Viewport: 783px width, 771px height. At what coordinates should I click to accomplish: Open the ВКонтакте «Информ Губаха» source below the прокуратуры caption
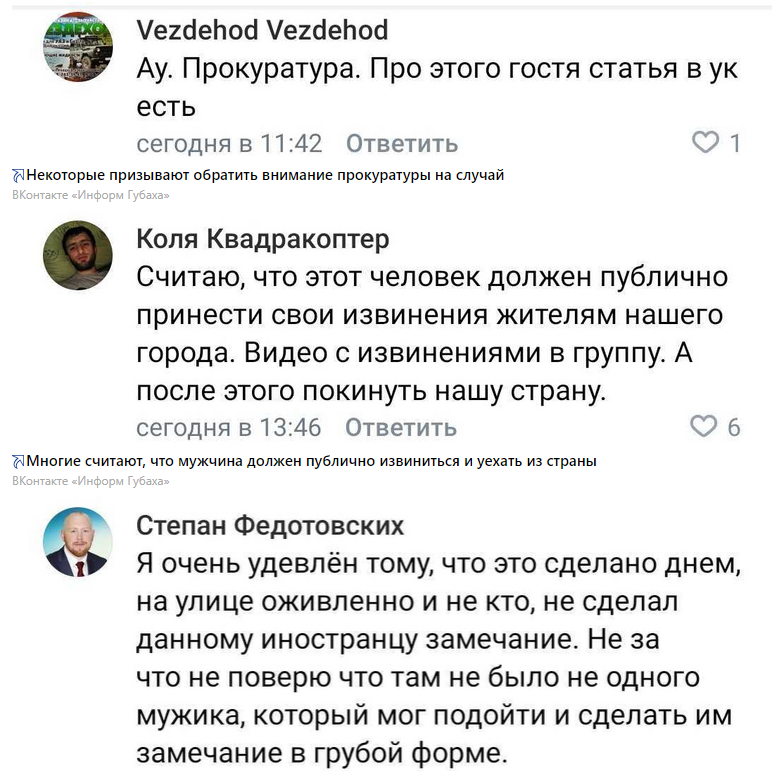point(91,195)
